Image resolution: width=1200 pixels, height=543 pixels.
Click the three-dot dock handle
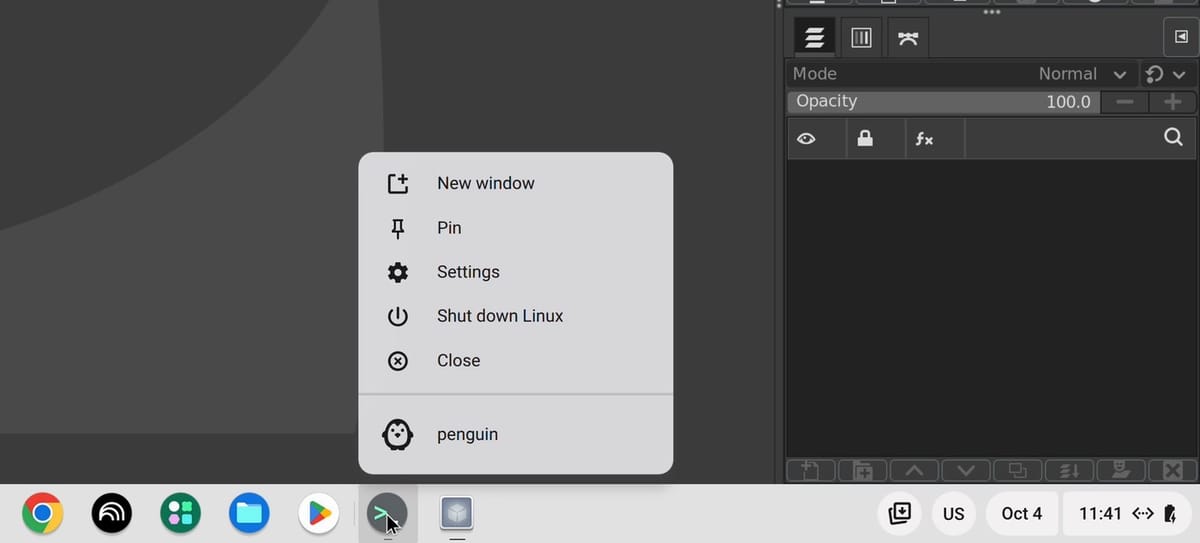pyautogui.click(x=992, y=12)
